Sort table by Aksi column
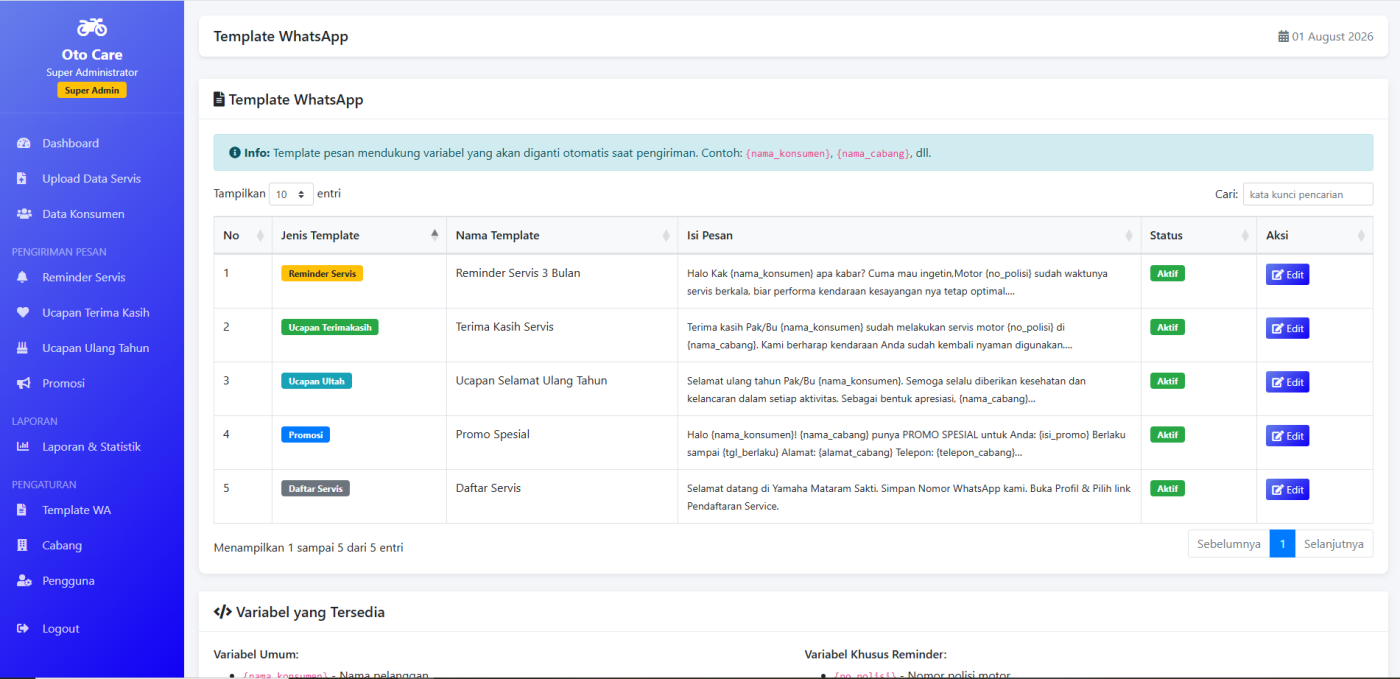 tap(1314, 236)
